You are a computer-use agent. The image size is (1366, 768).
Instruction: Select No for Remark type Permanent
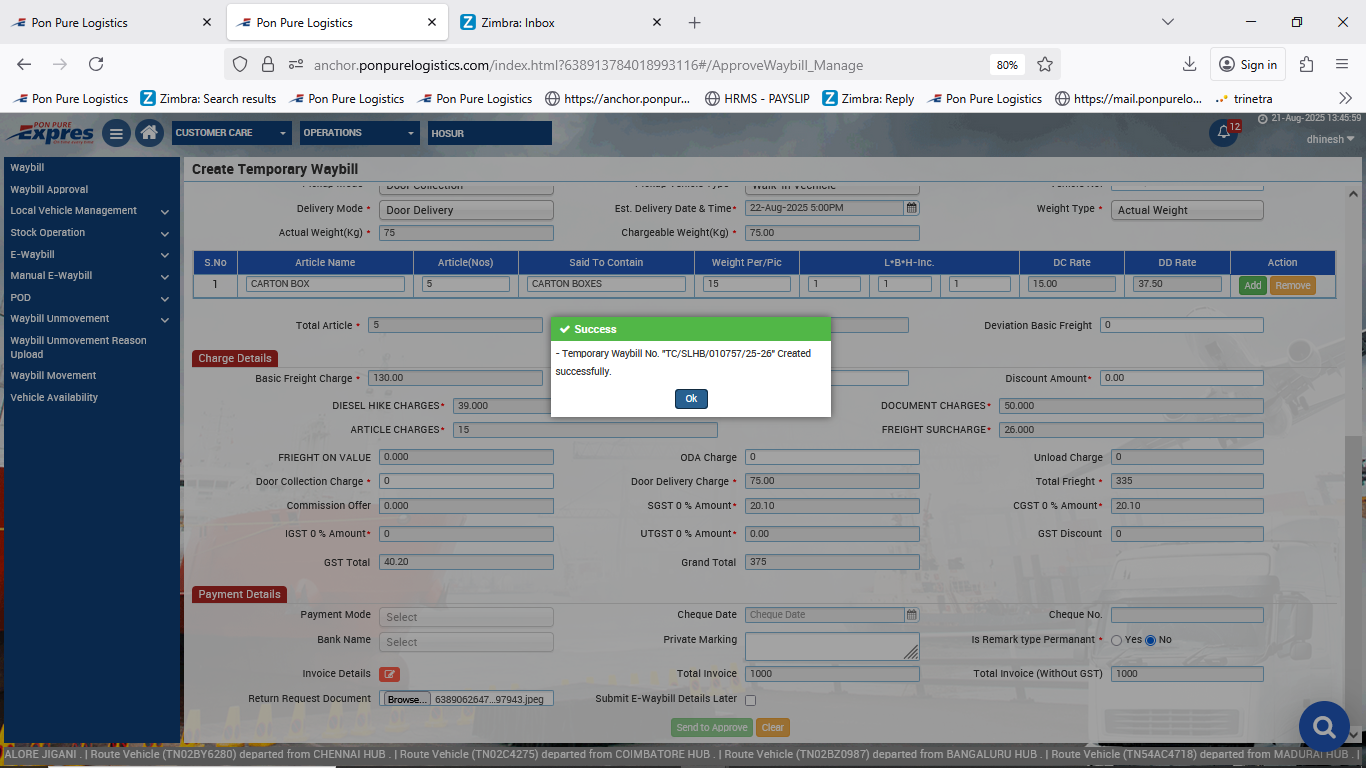tap(1150, 640)
